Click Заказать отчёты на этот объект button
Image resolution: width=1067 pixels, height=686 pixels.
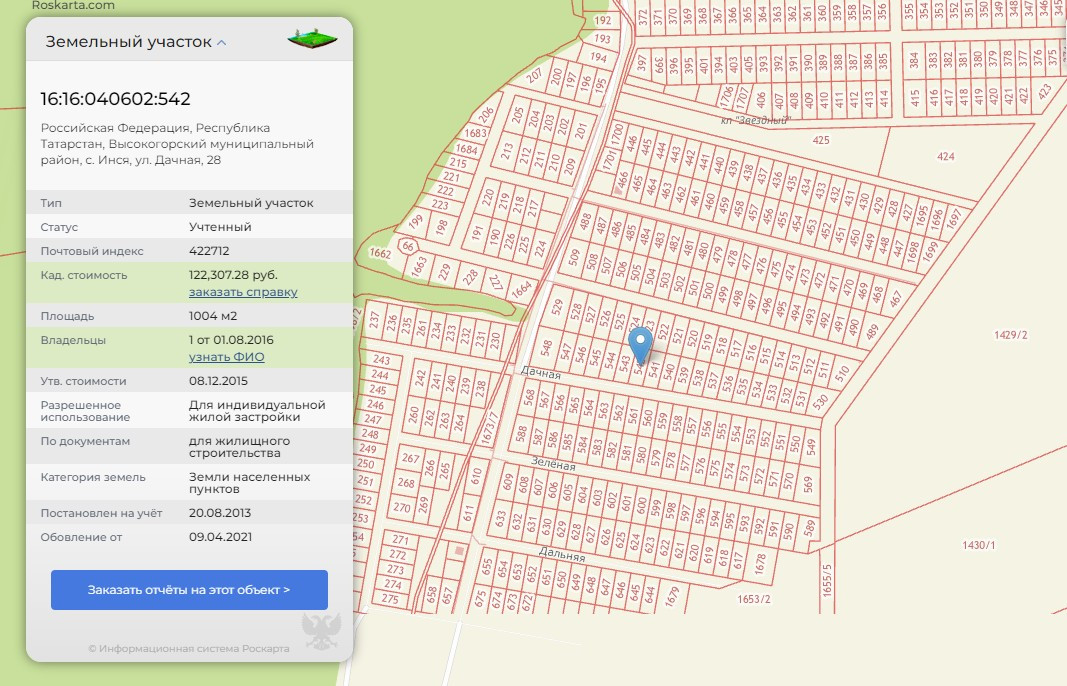pyautogui.click(x=189, y=590)
